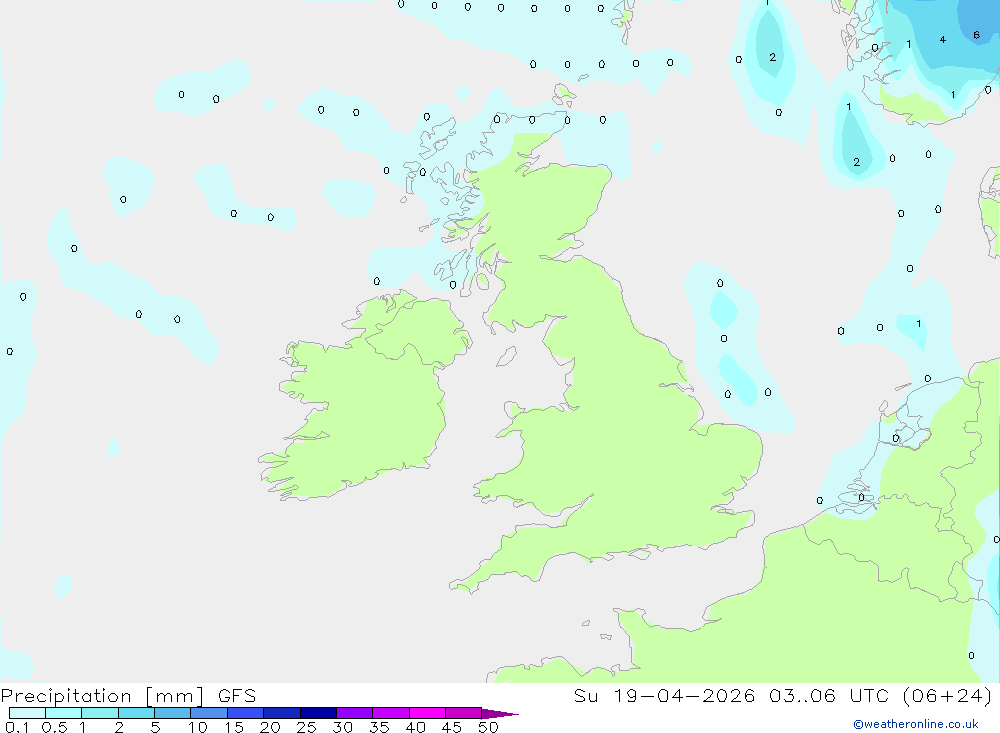Select the '03..06 UTC' time text
1000x733 pixels.
pyautogui.click(x=828, y=695)
